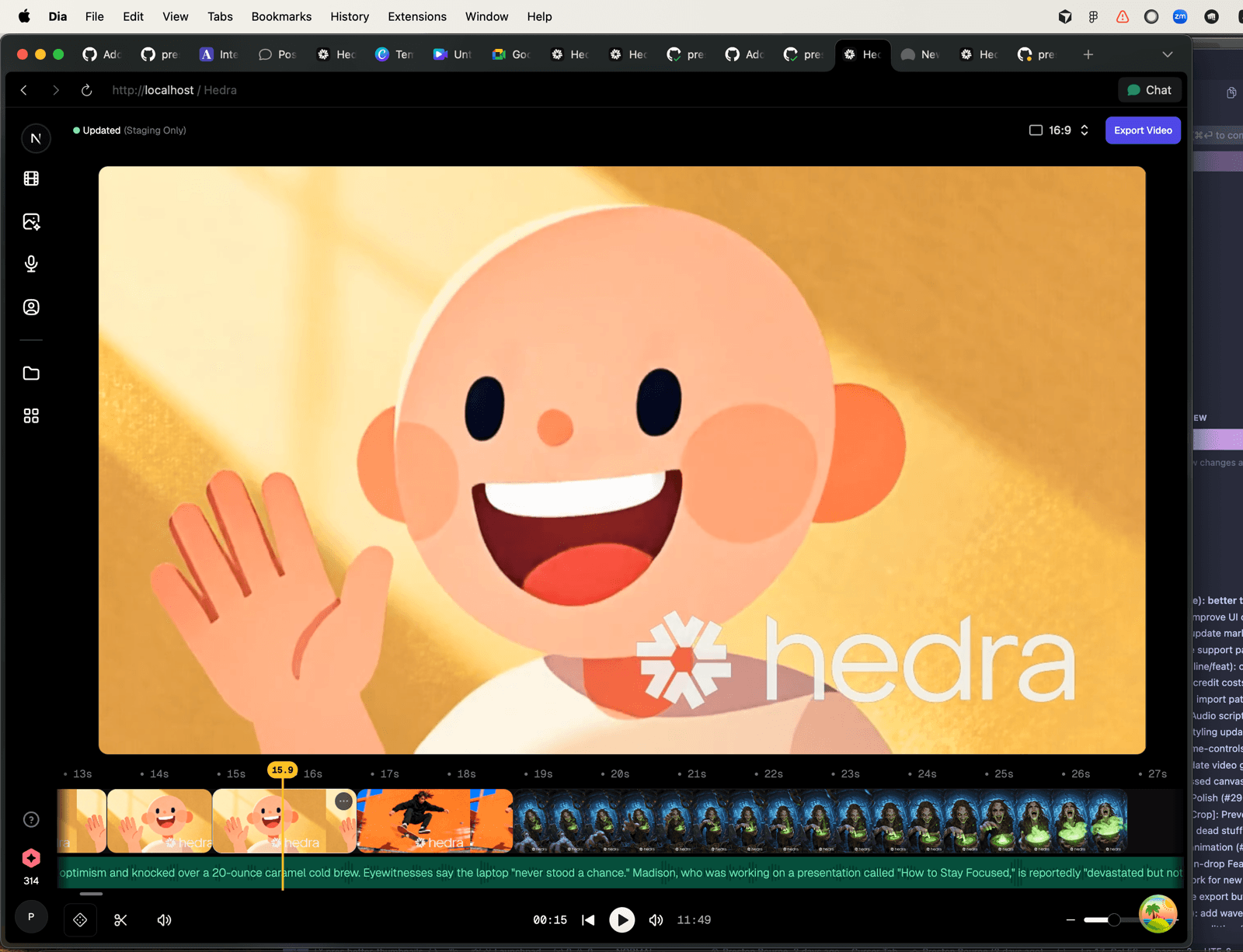Image resolution: width=1243 pixels, height=952 pixels.
Task: Select the scissors split tool
Action: coord(120,920)
